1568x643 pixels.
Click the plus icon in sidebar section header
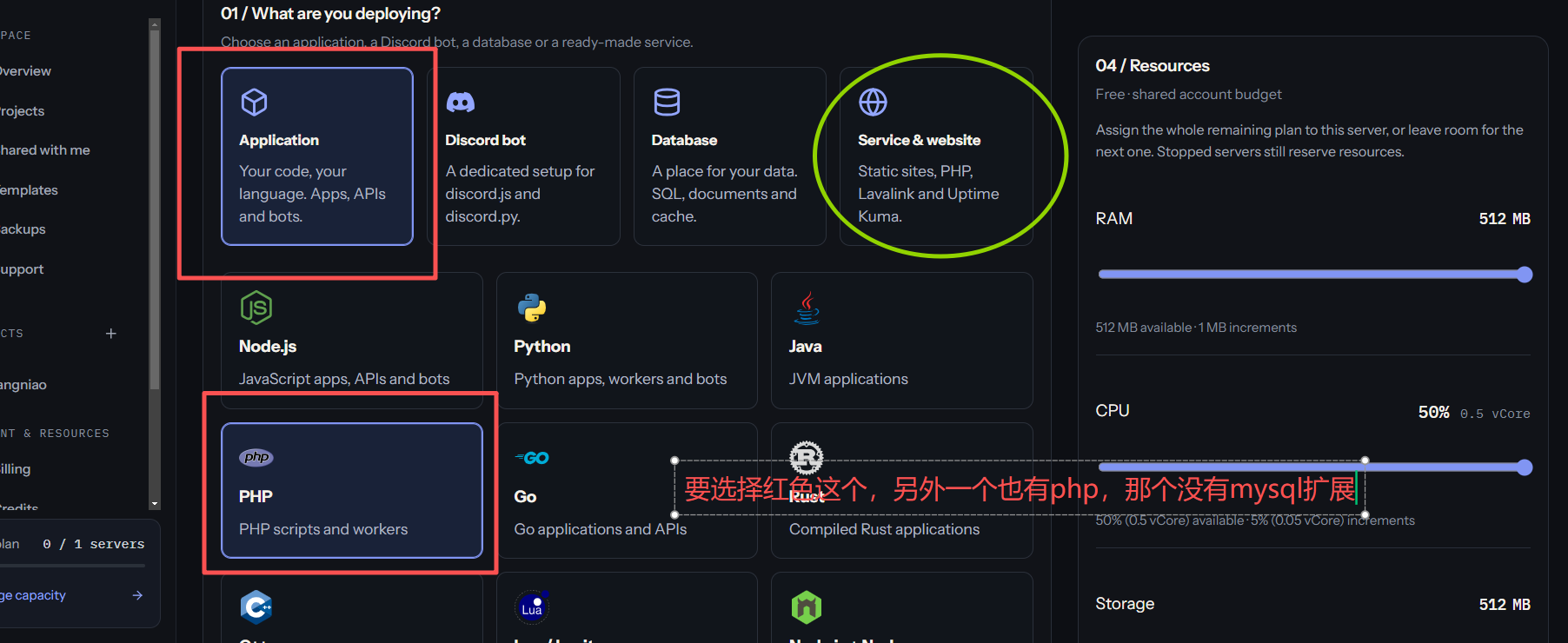point(111,334)
